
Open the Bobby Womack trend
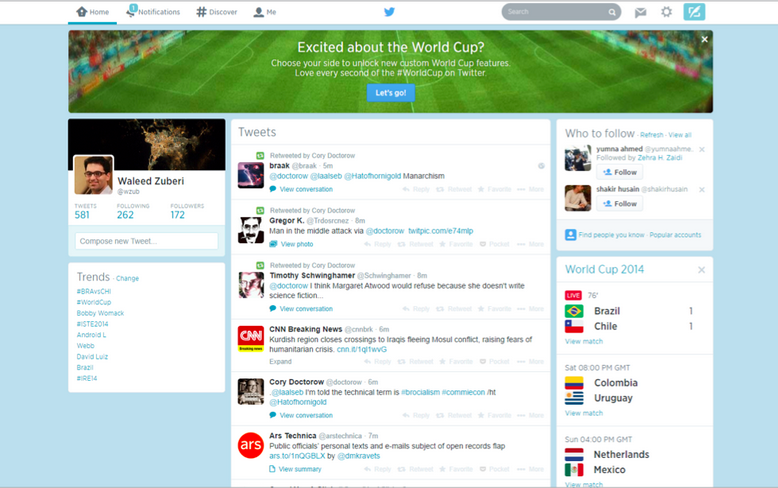point(100,313)
